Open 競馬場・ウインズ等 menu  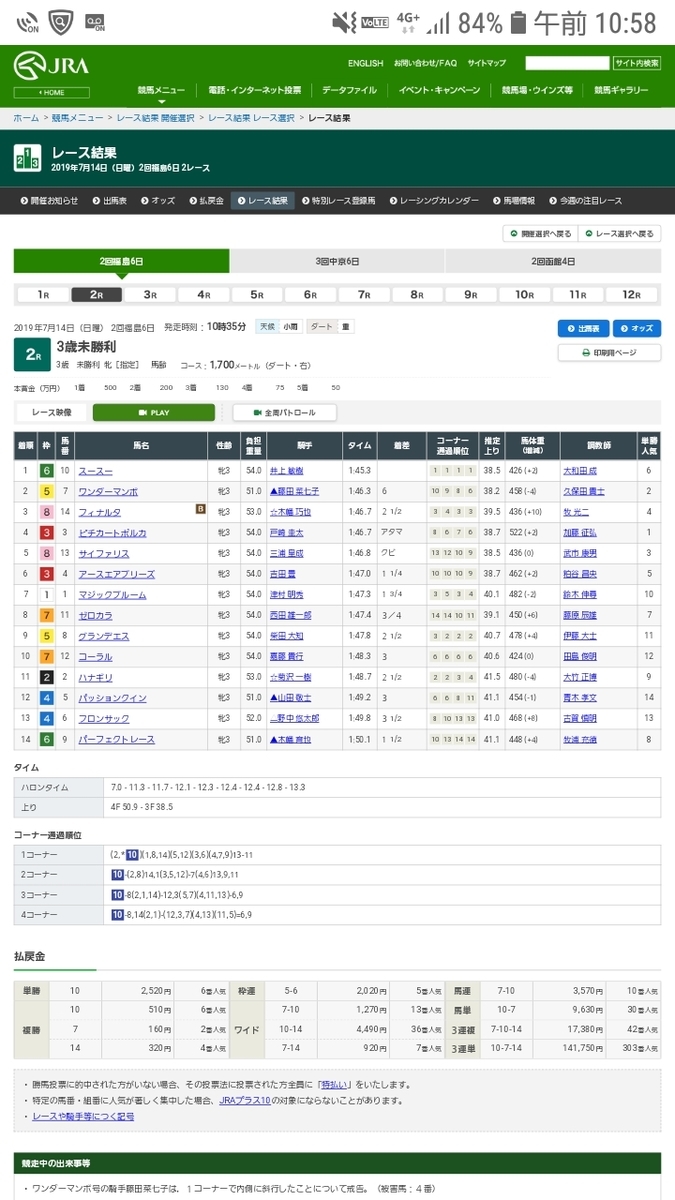(x=535, y=90)
